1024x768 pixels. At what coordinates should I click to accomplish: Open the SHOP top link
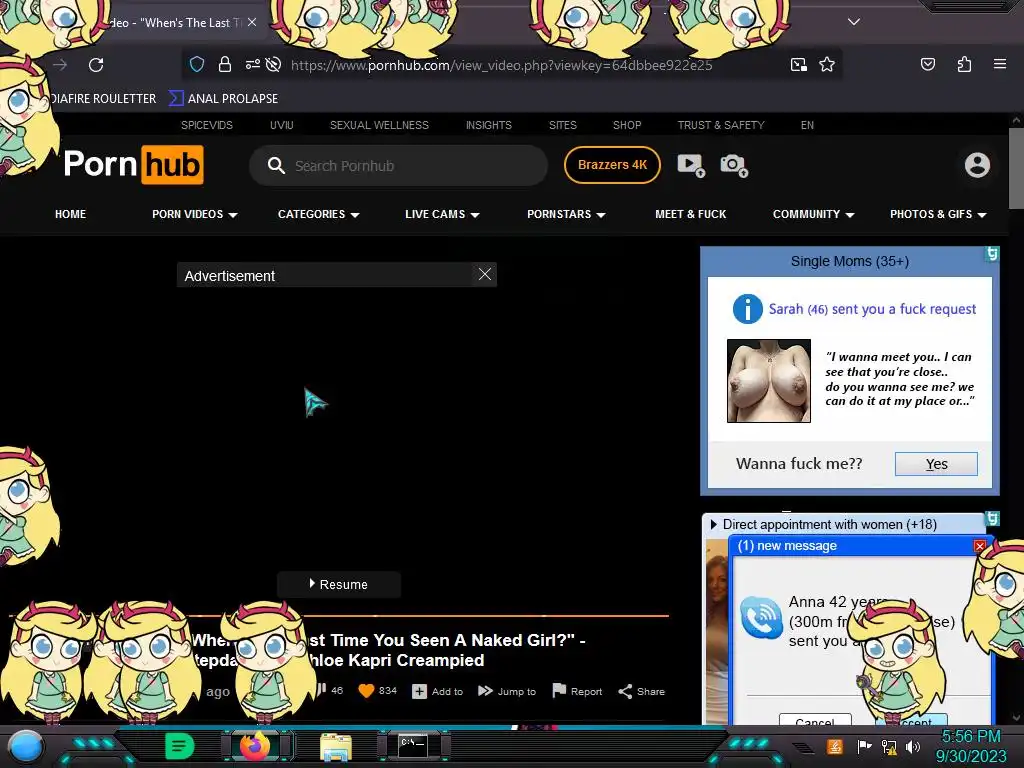pos(627,125)
